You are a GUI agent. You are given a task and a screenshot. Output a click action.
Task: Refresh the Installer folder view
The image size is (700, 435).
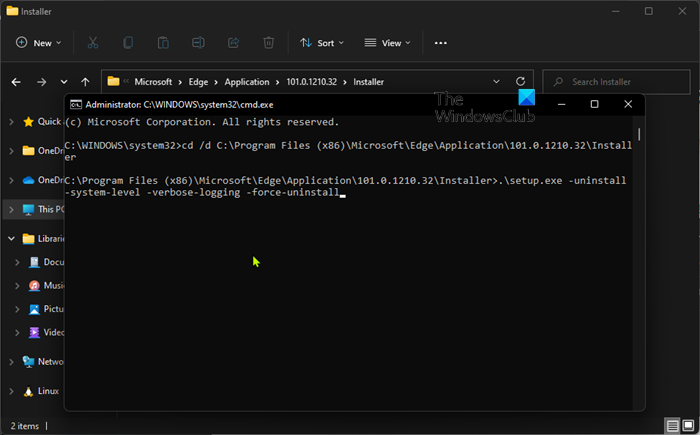coord(520,82)
